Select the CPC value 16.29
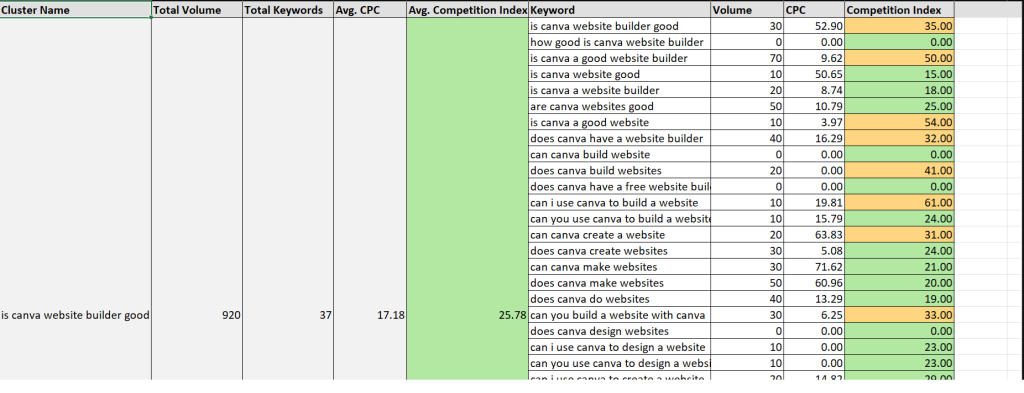Image resolution: width=1024 pixels, height=393 pixels. tap(814, 138)
